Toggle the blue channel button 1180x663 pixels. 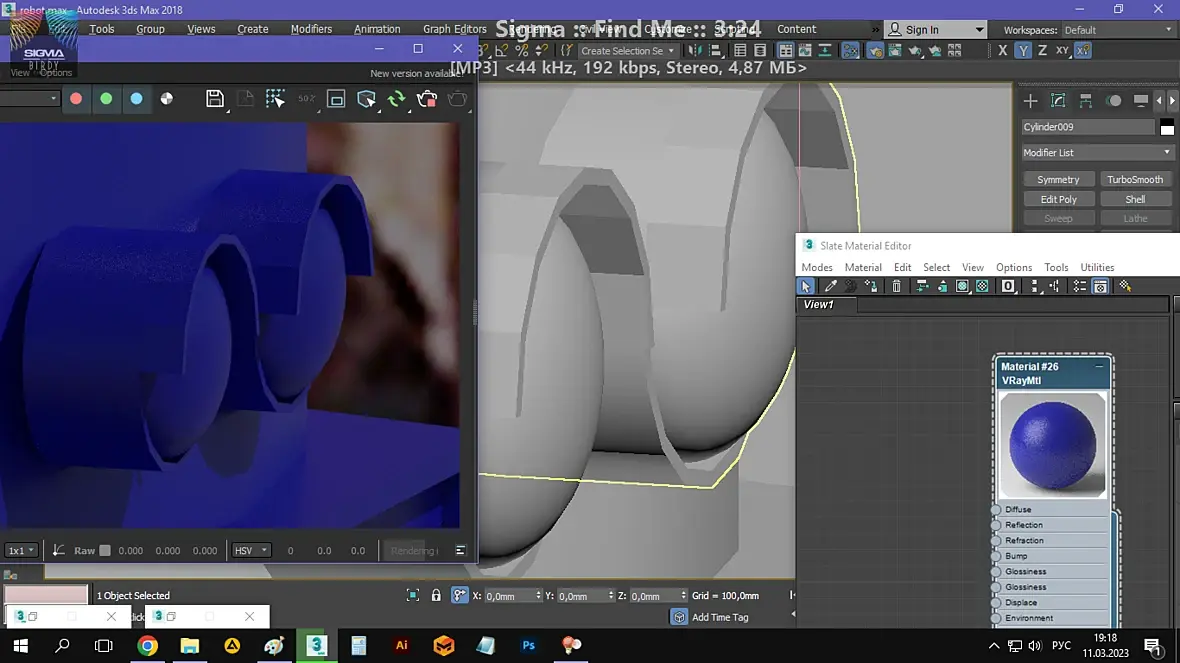click(x=136, y=98)
